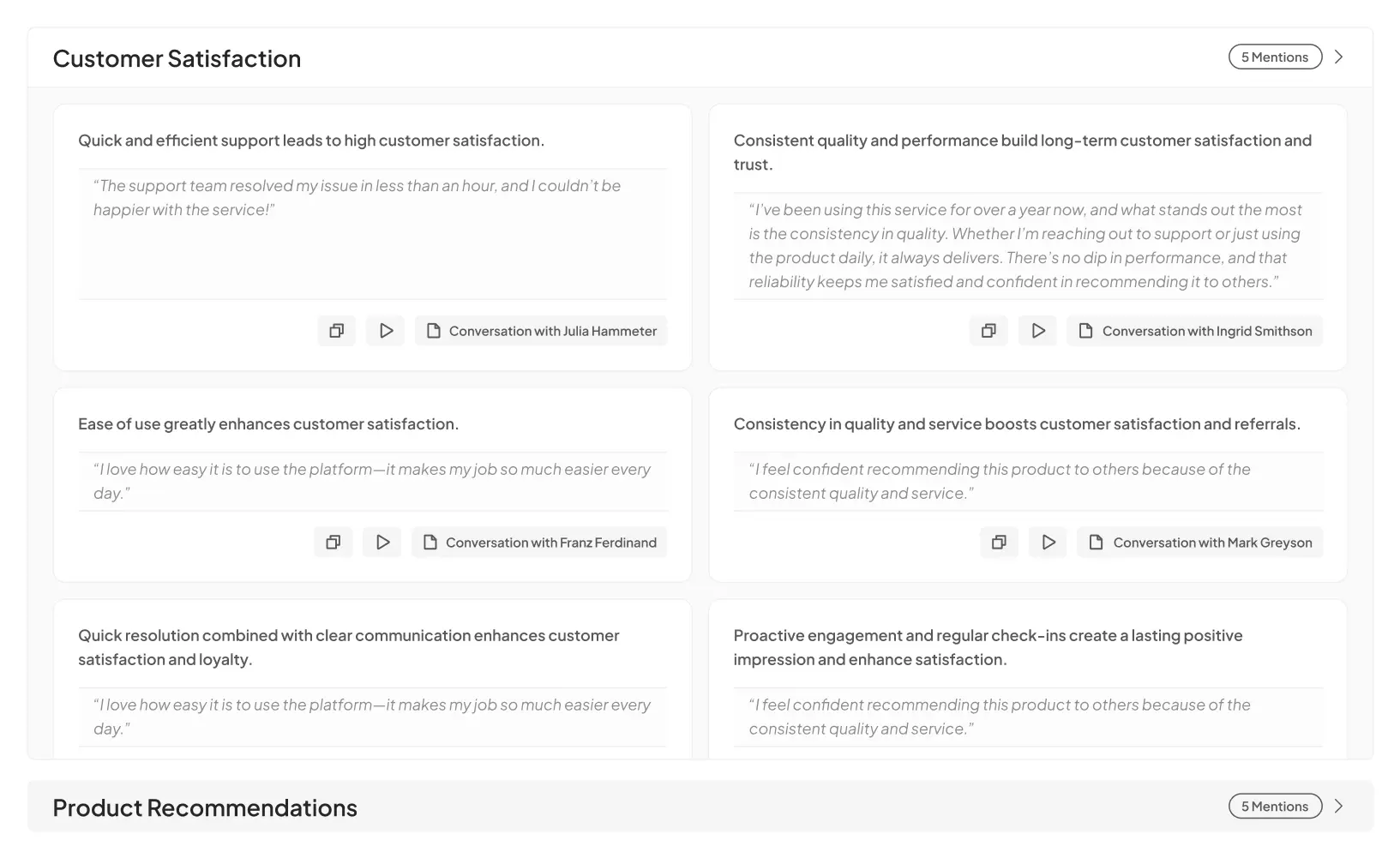This screenshot has width=1400, height=858.
Task: Play the Ingrid Smithson conversation clip
Action: [1038, 331]
